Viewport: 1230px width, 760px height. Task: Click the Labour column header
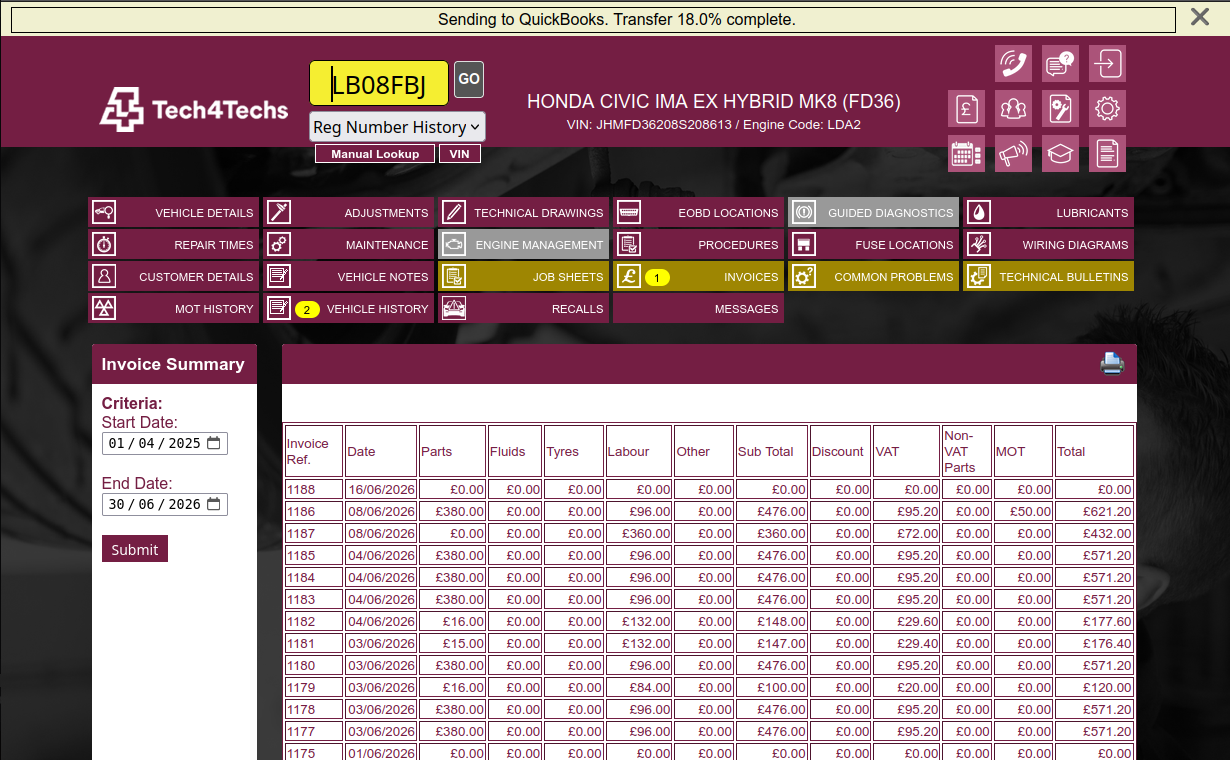[x=639, y=451]
